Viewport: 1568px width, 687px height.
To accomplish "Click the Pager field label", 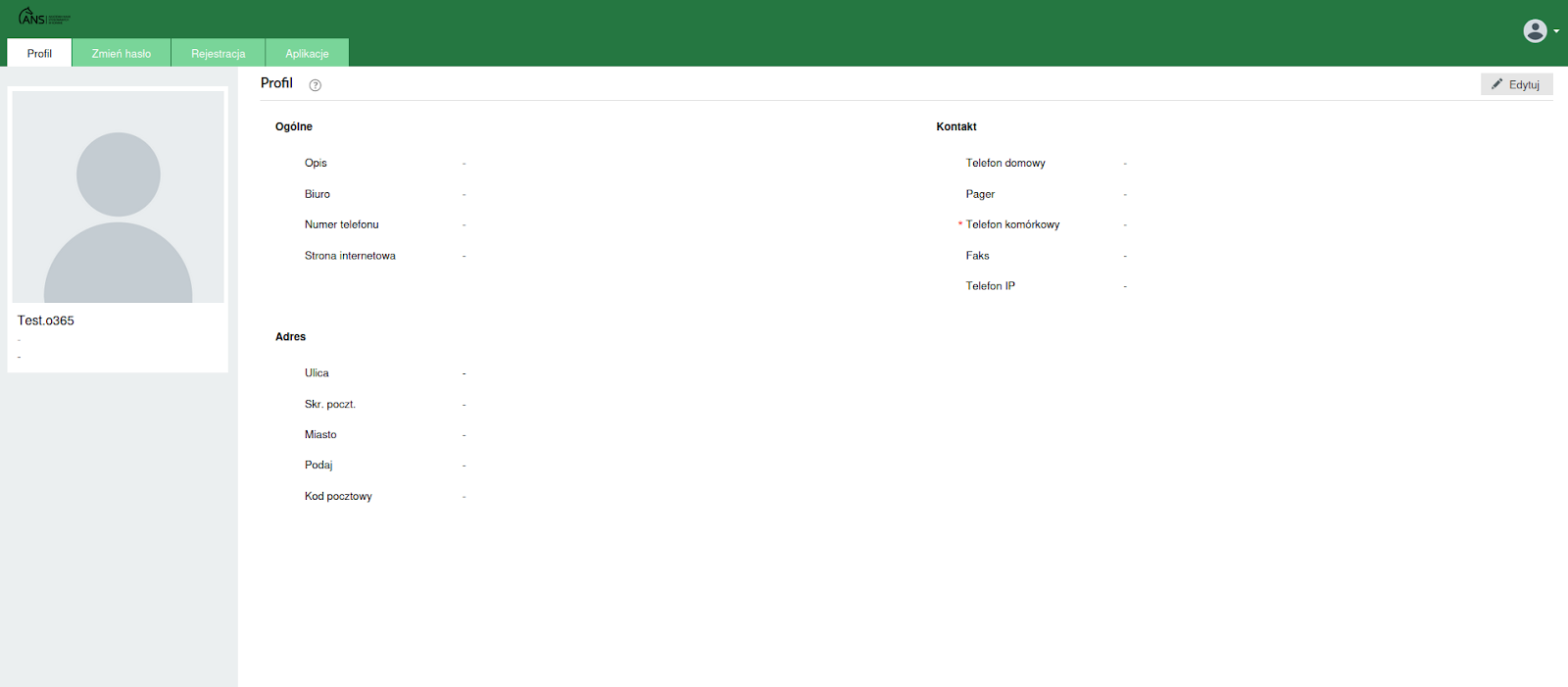I will click(x=980, y=194).
